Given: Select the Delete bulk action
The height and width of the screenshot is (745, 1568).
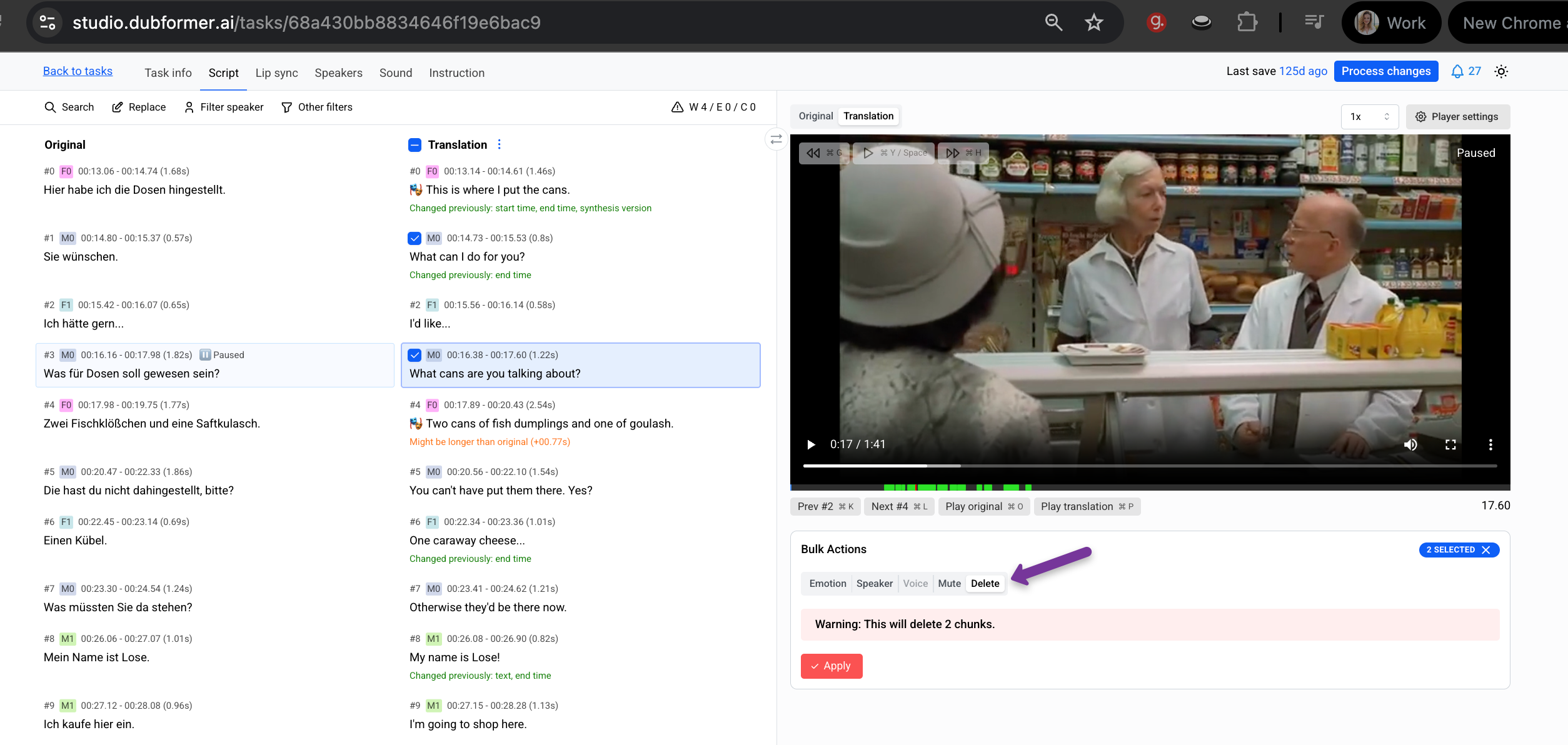Looking at the screenshot, I should 985,584.
